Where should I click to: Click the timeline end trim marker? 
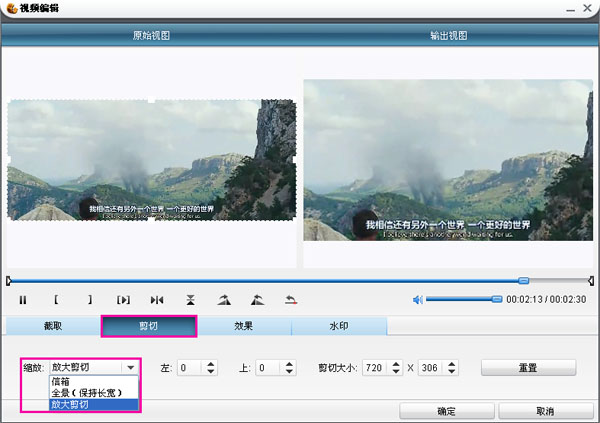(x=591, y=281)
